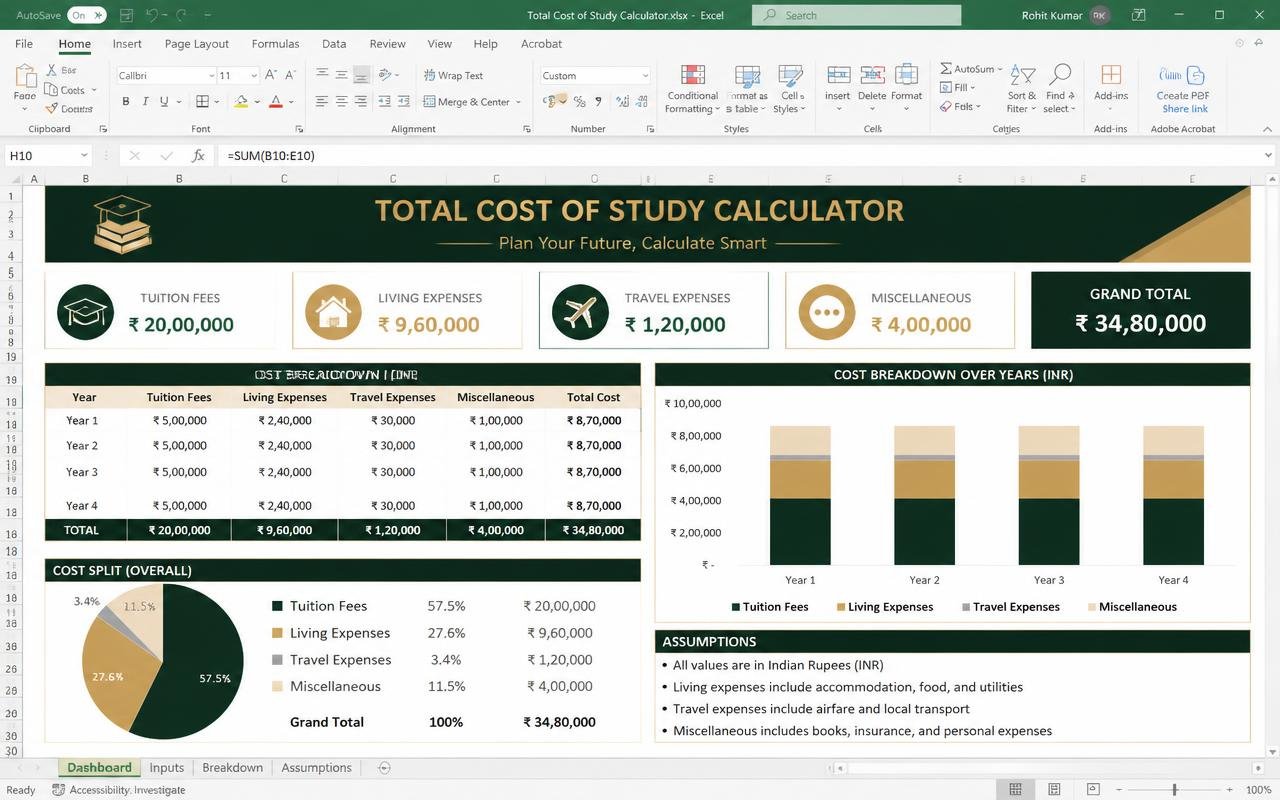Screen dimensions: 1280x800
Task: Click the Save icon in title bar
Action: pyautogui.click(x=126, y=15)
